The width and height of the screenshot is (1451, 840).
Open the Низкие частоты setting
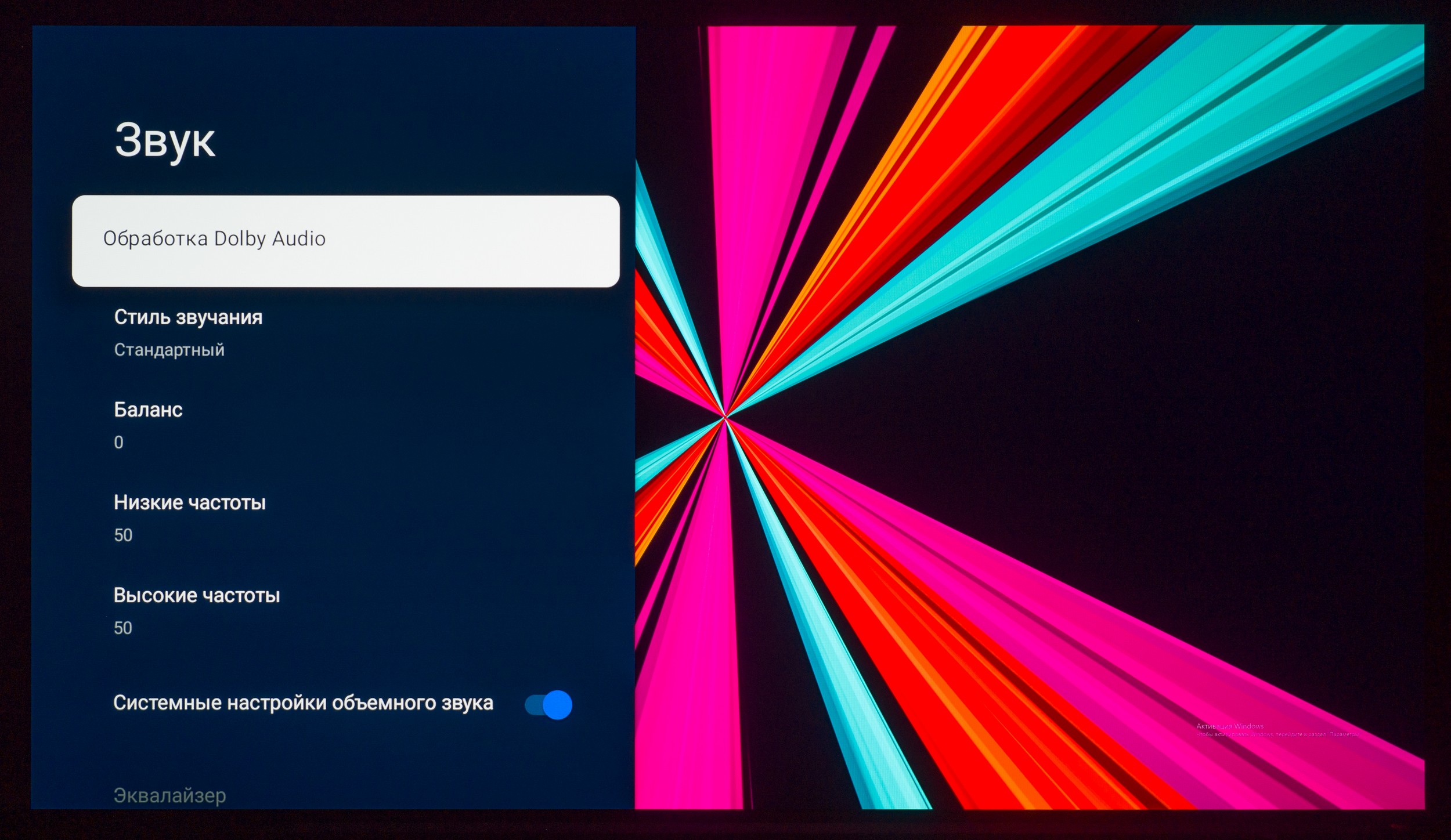pos(189,502)
